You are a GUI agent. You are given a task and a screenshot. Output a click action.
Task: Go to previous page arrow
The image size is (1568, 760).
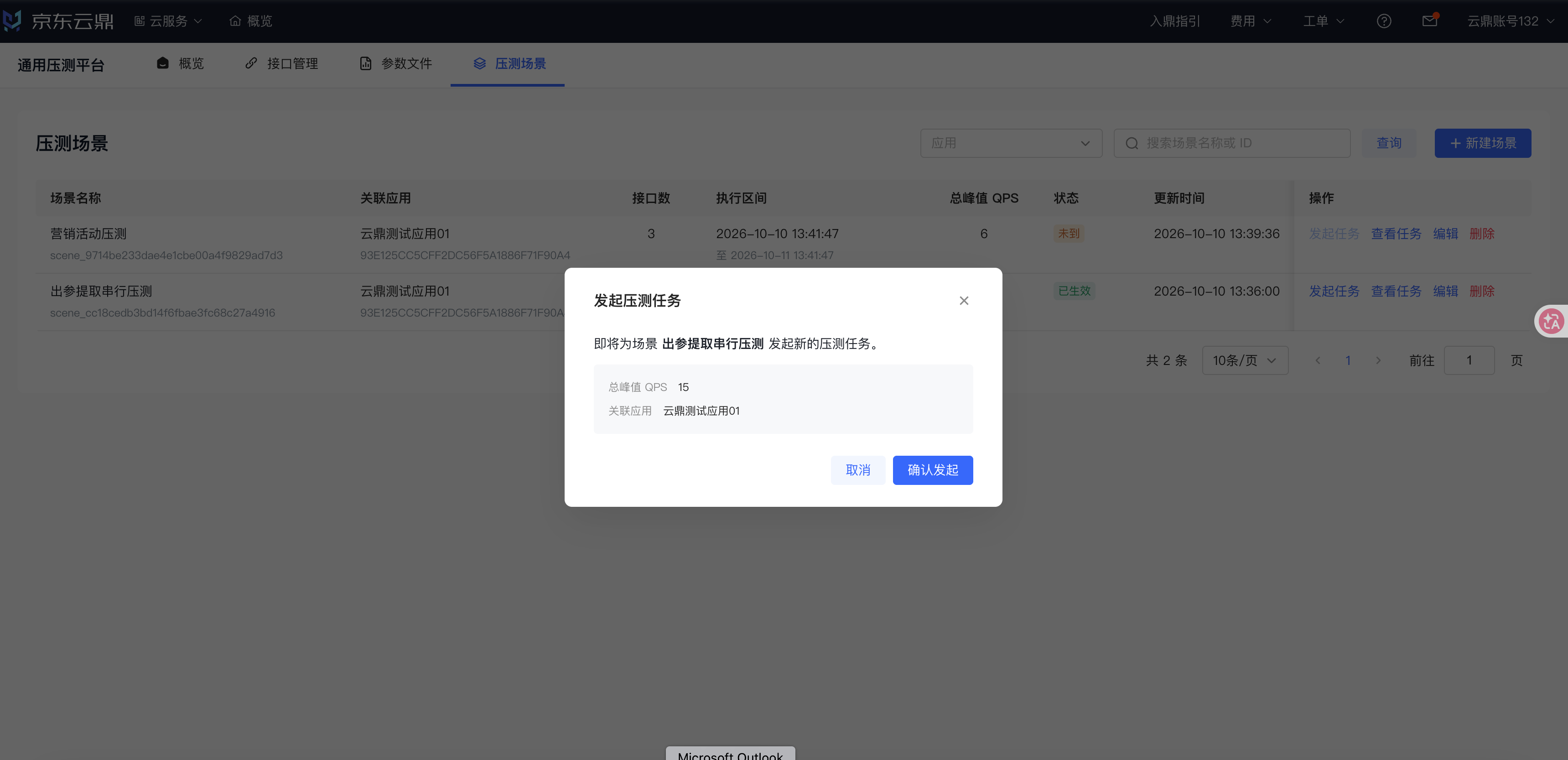point(1317,360)
